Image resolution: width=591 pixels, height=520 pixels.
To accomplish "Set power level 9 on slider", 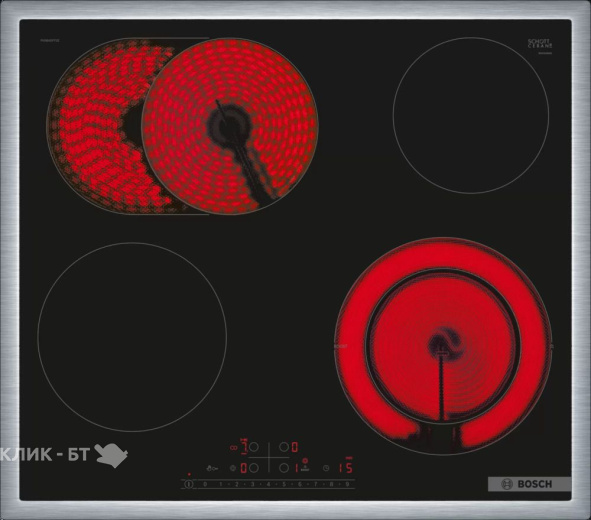I will (x=347, y=484).
